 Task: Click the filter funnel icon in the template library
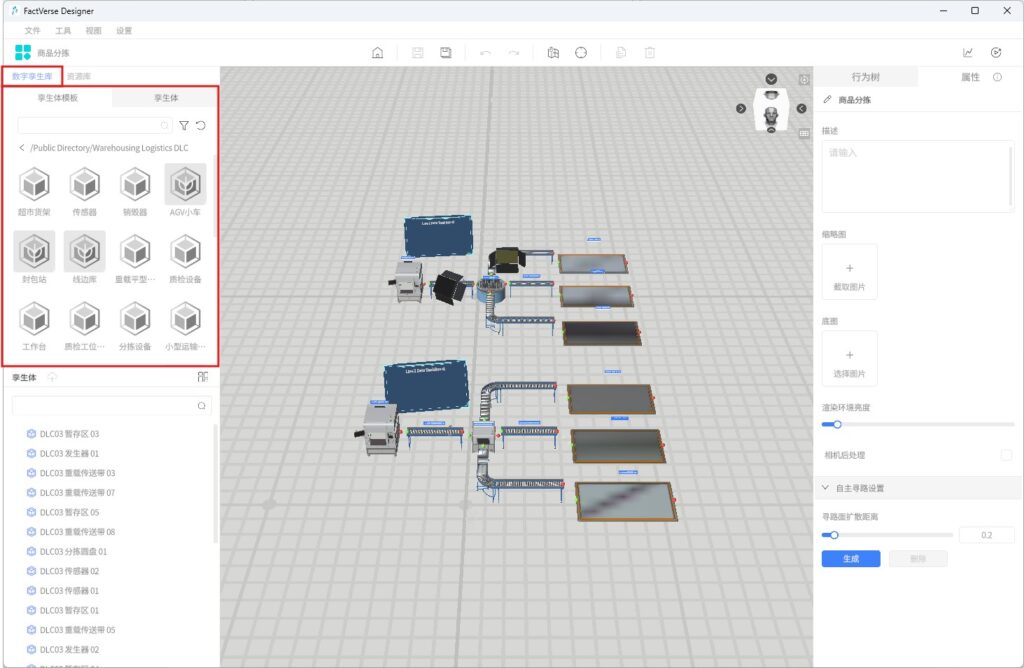(x=184, y=126)
